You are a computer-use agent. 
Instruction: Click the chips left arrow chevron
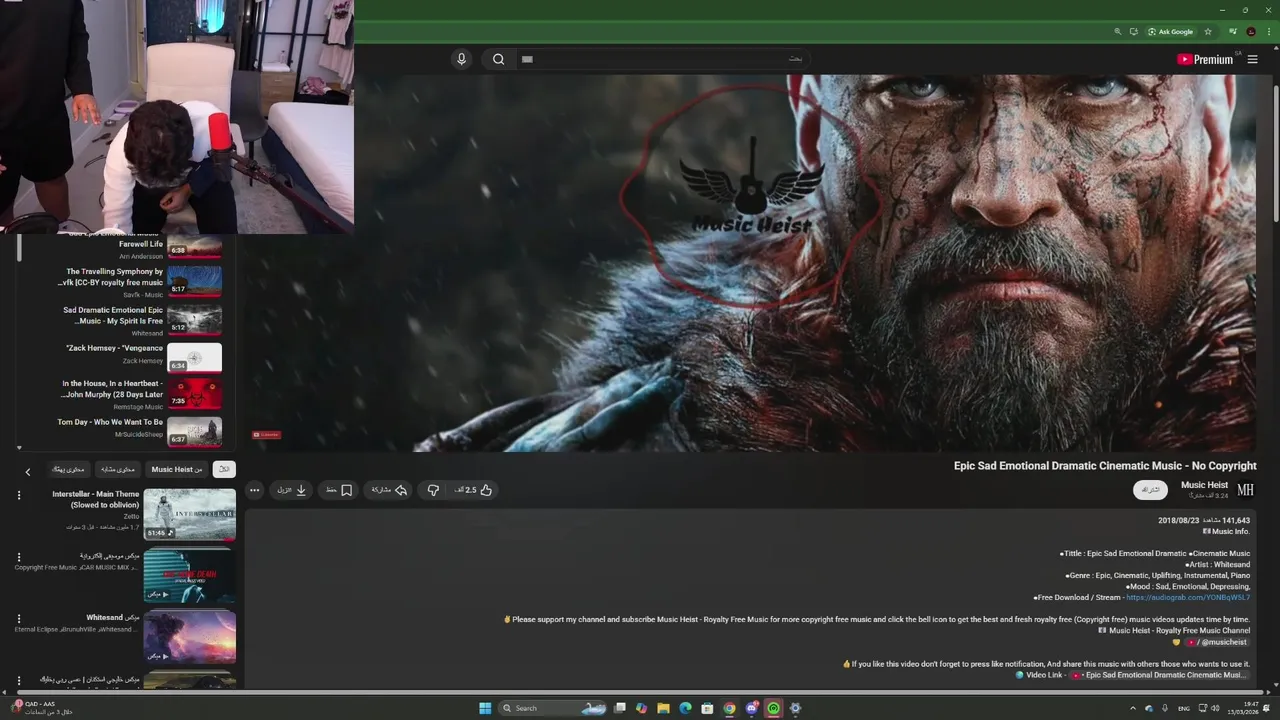tap(28, 471)
